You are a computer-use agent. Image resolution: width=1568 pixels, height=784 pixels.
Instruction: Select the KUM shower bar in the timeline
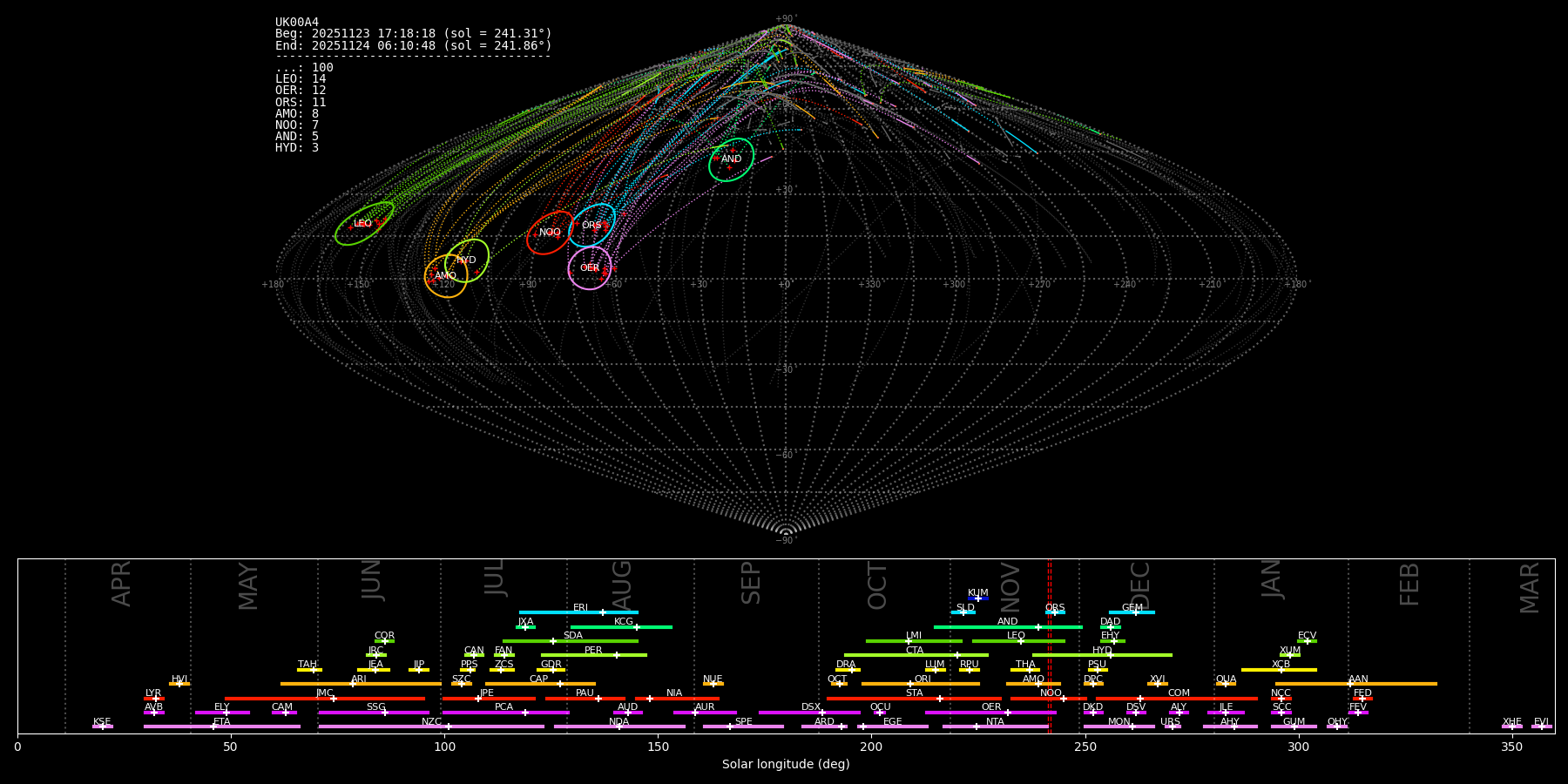pyautogui.click(x=978, y=598)
